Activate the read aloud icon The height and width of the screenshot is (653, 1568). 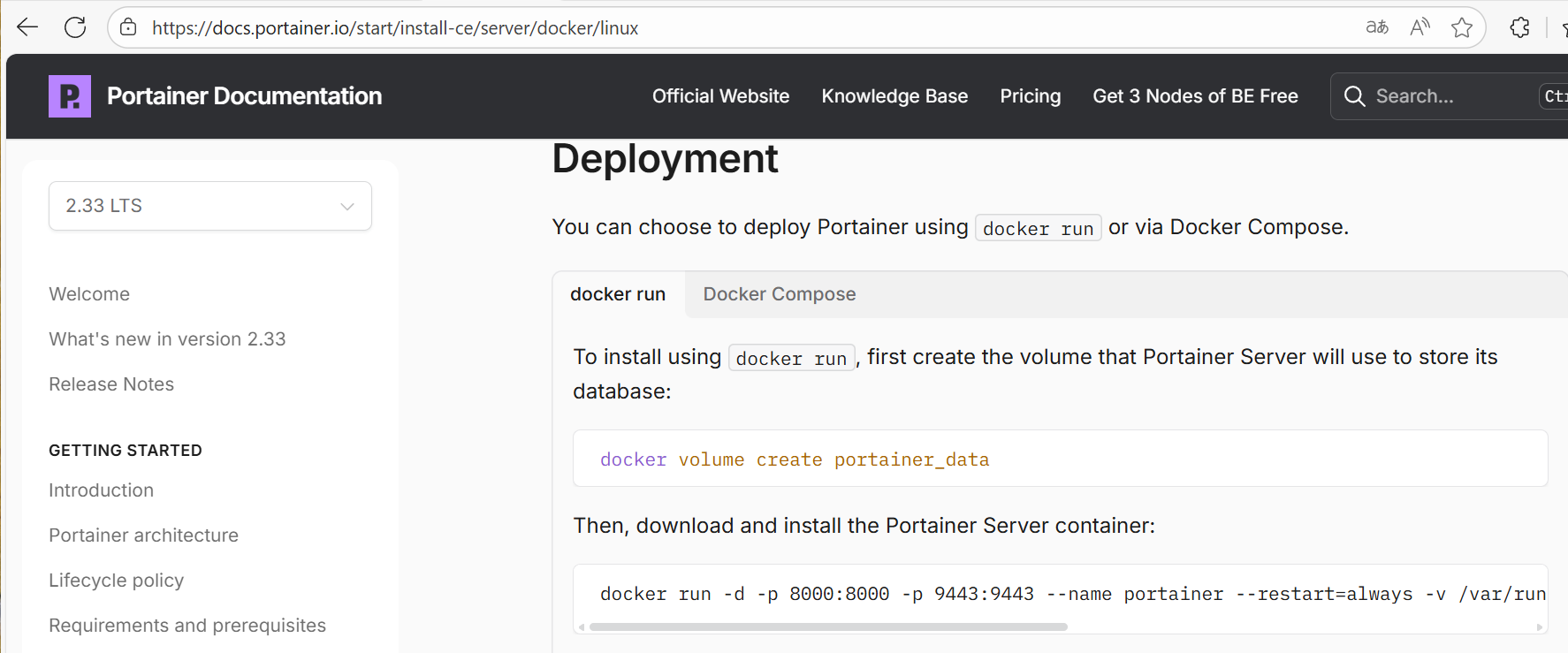click(1420, 27)
